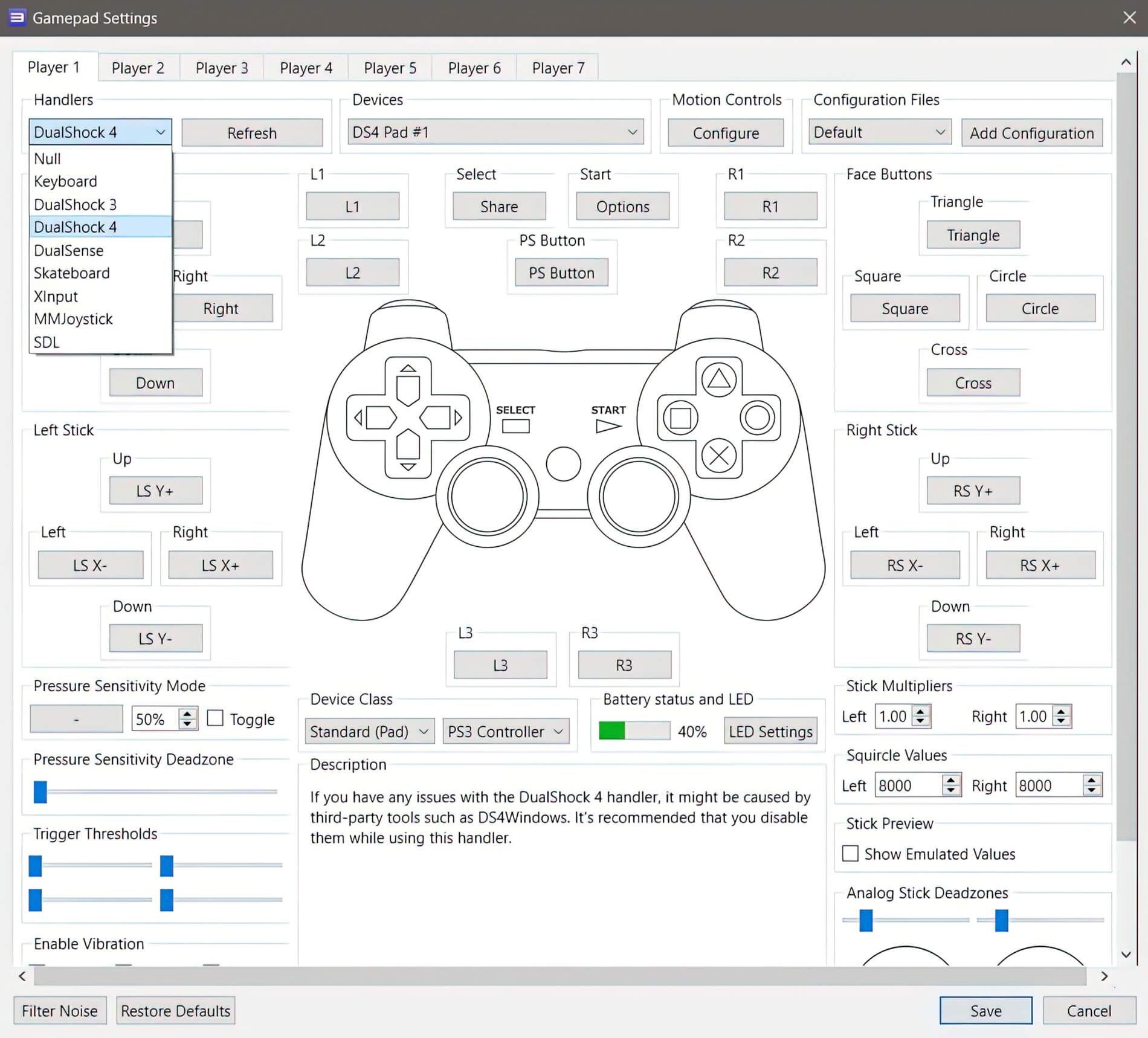The width and height of the screenshot is (1148, 1038).
Task: Click Add Configuration
Action: pyautogui.click(x=1032, y=132)
